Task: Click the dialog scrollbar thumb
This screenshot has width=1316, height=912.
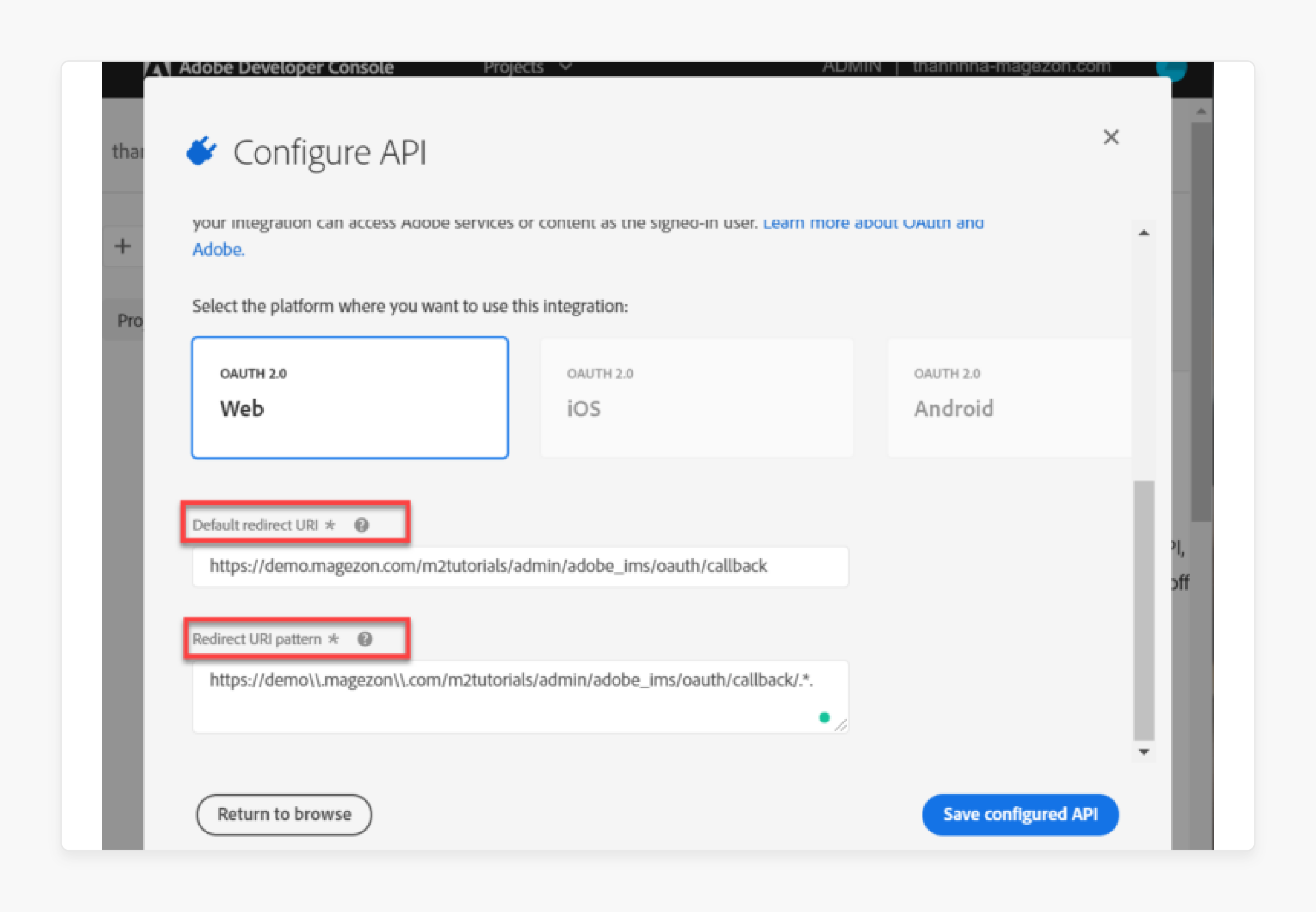Action: [x=1144, y=610]
